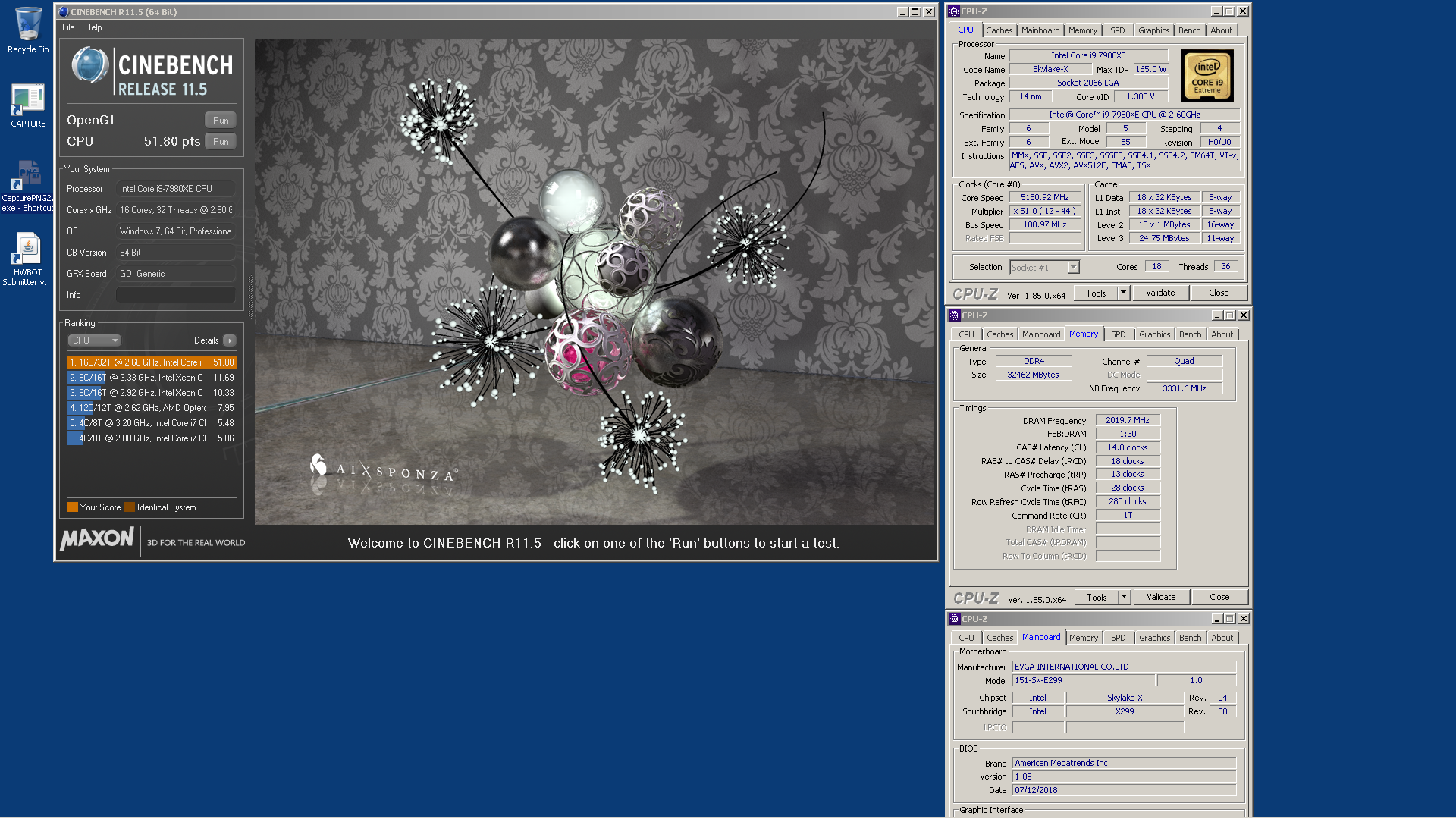Select the 12C/12T AMD Opteron ranking row
Image resolution: width=1456 pixels, height=819 pixels.
(152, 408)
